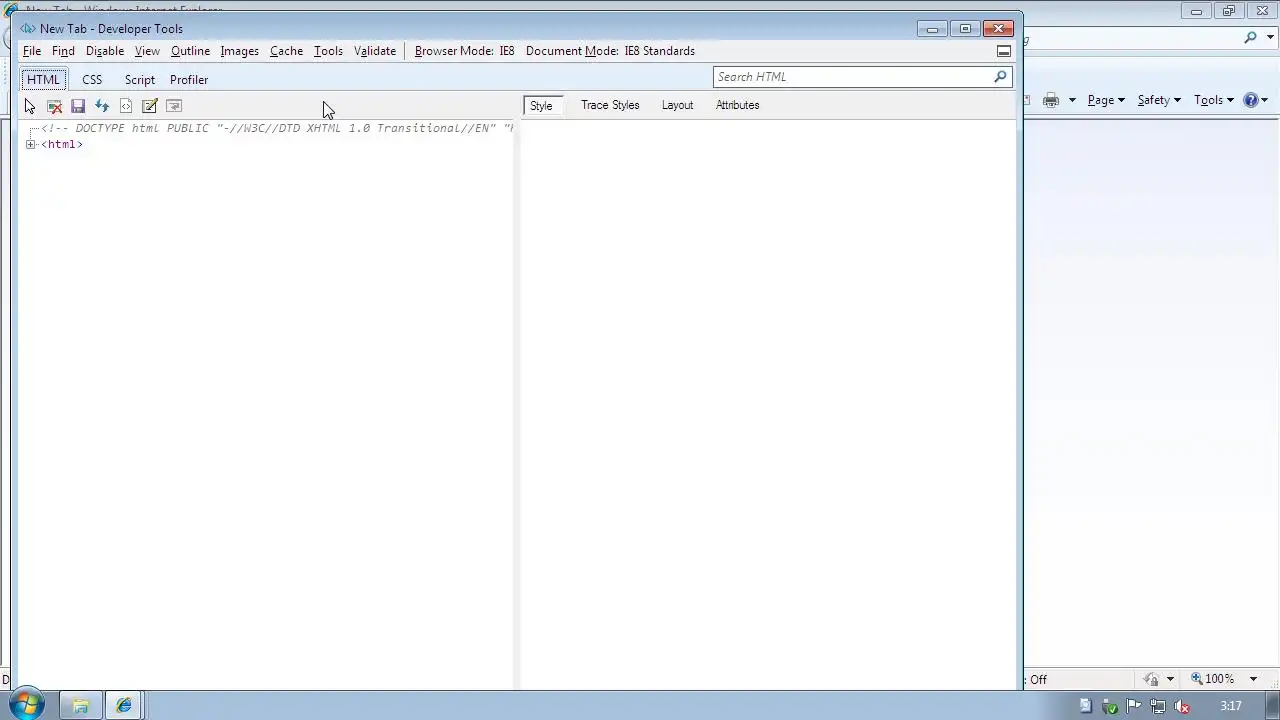Screen dimensions: 1280x720
Task: Select the DOCTYPE comment line
Action: (277, 129)
